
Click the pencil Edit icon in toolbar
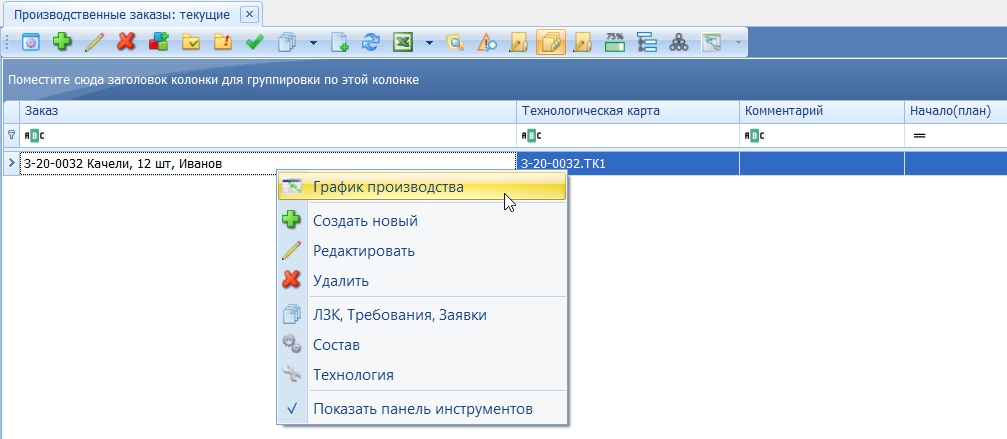pyautogui.click(x=94, y=43)
